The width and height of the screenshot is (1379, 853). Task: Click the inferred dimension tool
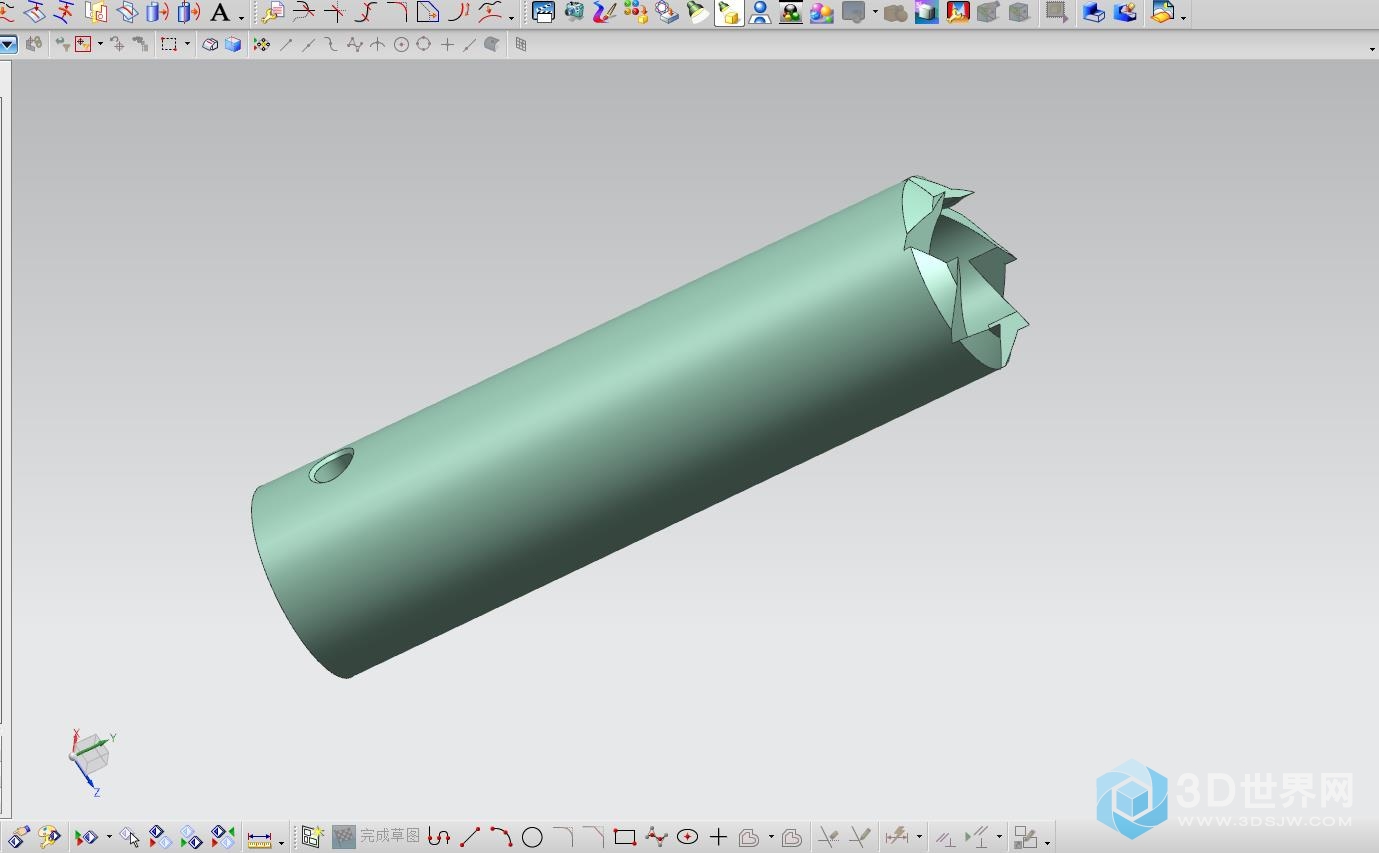897,836
